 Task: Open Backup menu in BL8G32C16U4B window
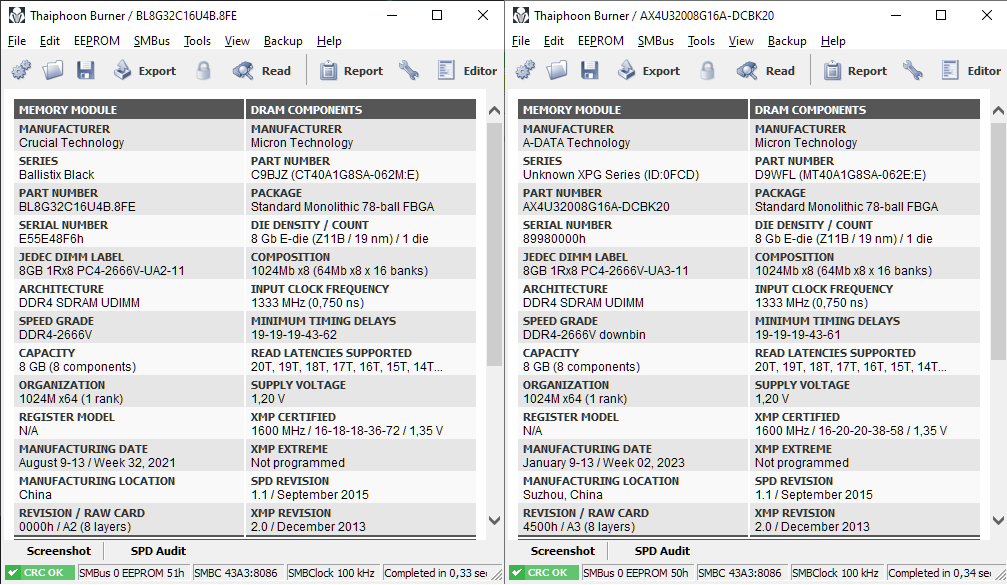283,41
